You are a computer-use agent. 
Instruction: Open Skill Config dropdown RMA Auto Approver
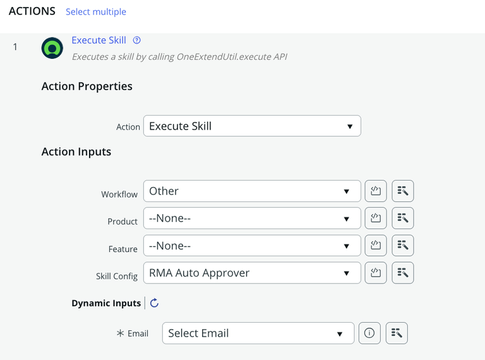click(x=252, y=273)
